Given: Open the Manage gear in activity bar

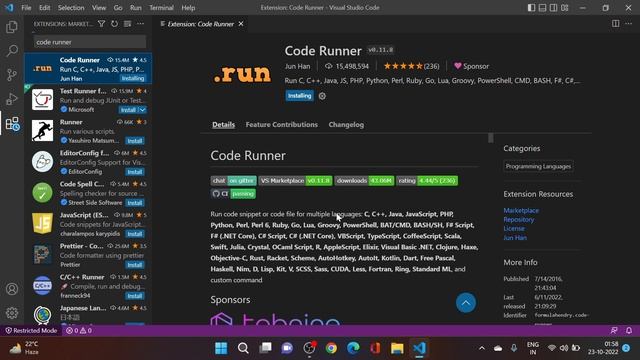Looking at the screenshot, I should click(12, 313).
